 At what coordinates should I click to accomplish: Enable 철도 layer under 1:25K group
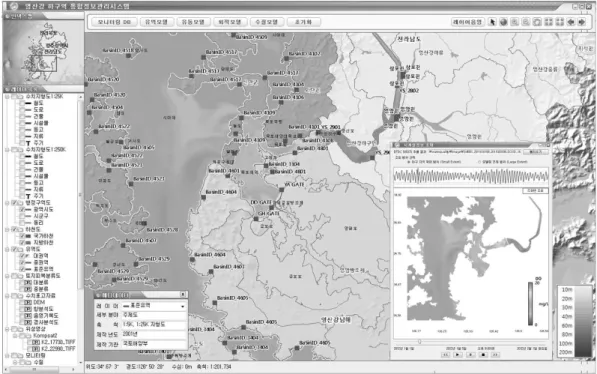(22, 103)
